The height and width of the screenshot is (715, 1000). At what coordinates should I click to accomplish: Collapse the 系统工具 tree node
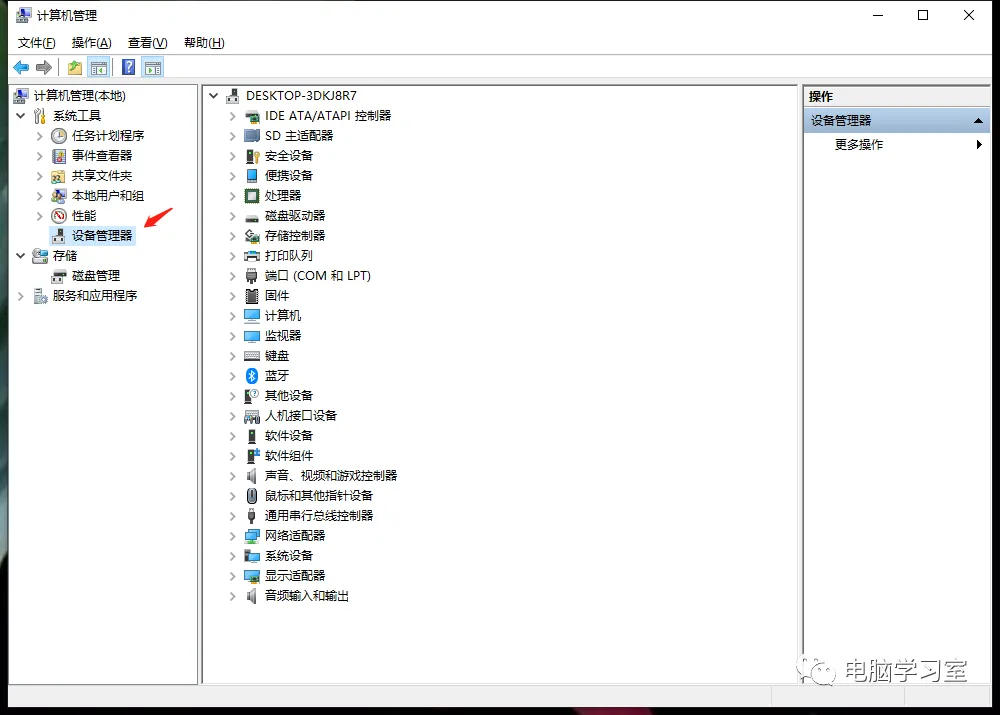pos(21,116)
